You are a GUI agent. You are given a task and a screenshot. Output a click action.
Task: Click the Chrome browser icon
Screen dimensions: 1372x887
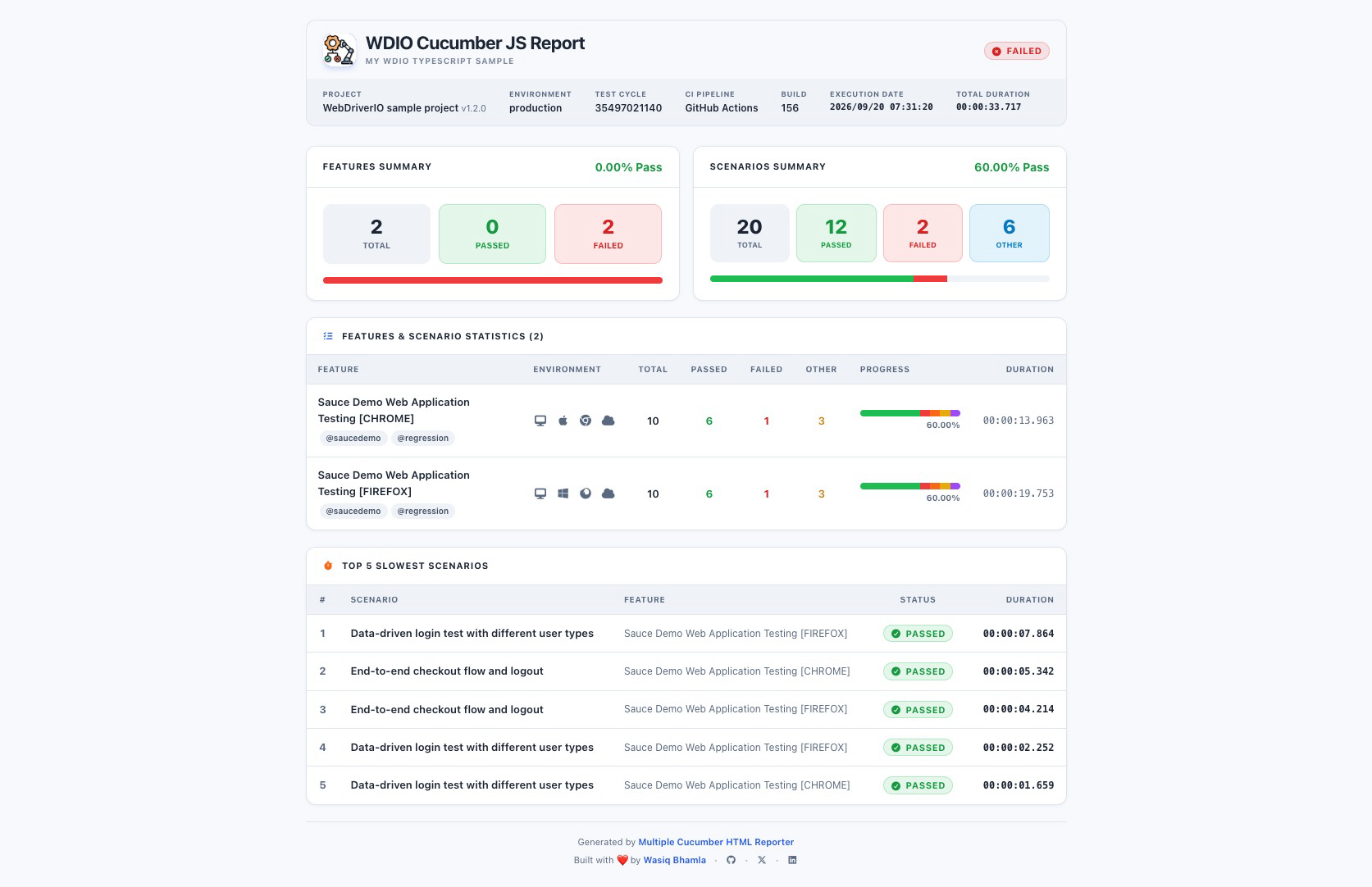point(586,421)
